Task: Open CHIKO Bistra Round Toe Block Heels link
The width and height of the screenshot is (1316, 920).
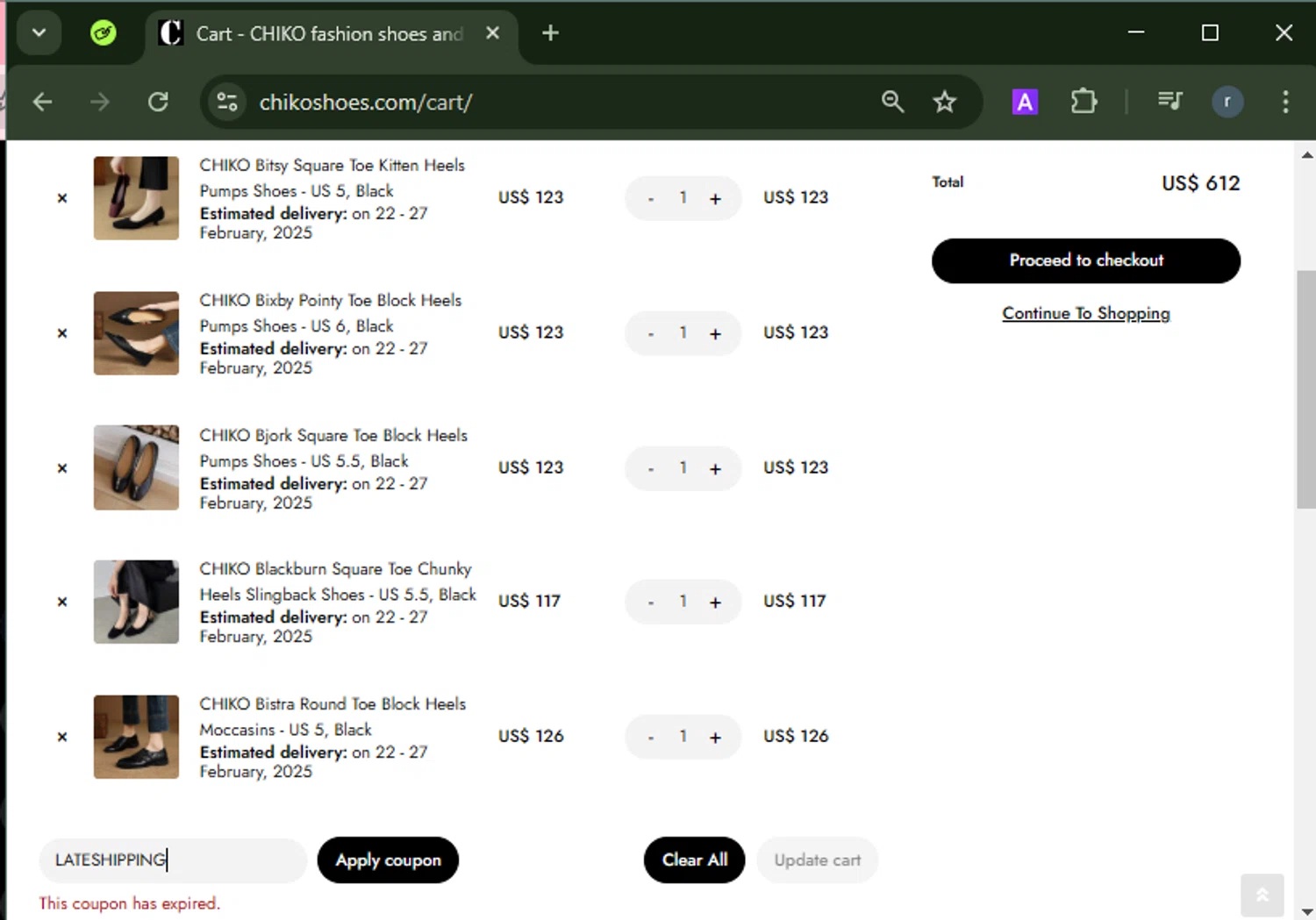Action: 333,717
